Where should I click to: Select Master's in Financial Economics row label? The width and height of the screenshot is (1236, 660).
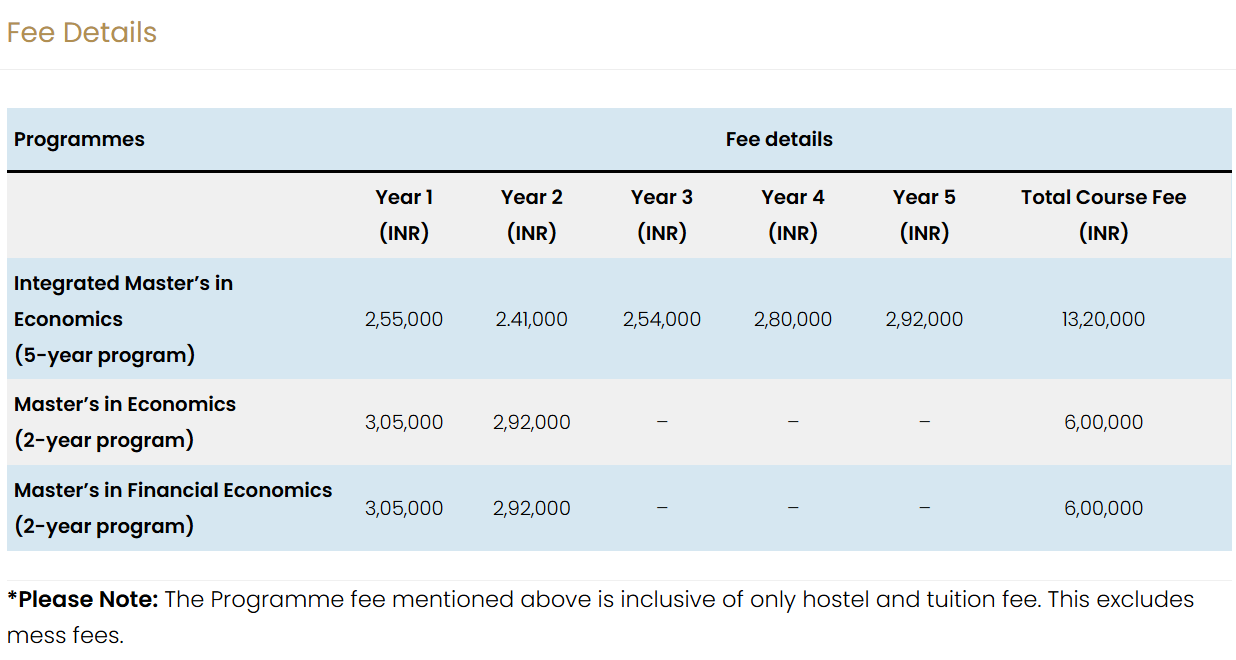[173, 508]
